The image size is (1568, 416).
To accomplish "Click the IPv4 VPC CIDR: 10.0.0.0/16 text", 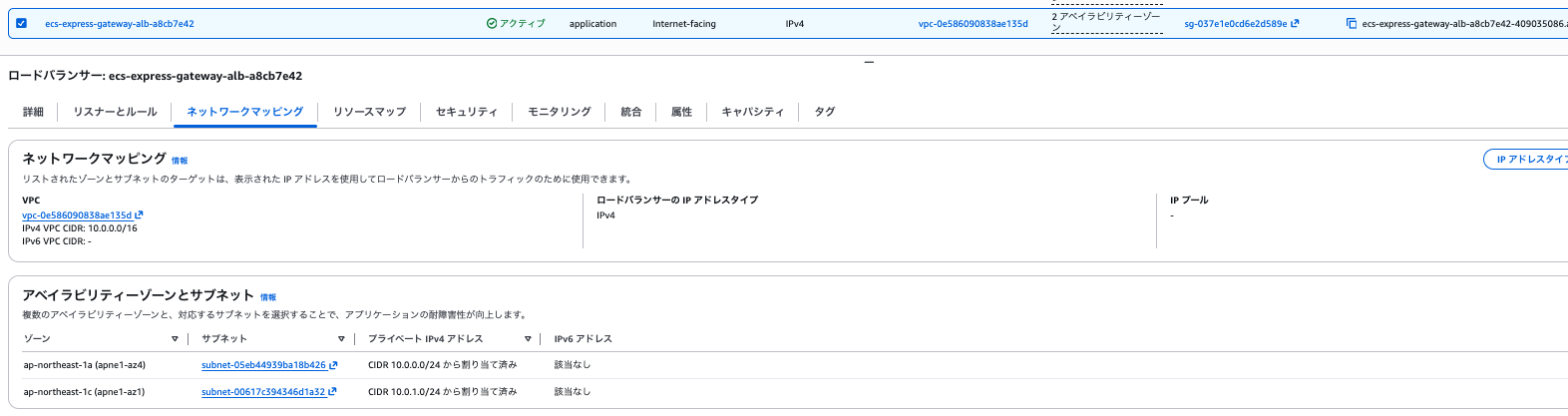I will (x=80, y=228).
